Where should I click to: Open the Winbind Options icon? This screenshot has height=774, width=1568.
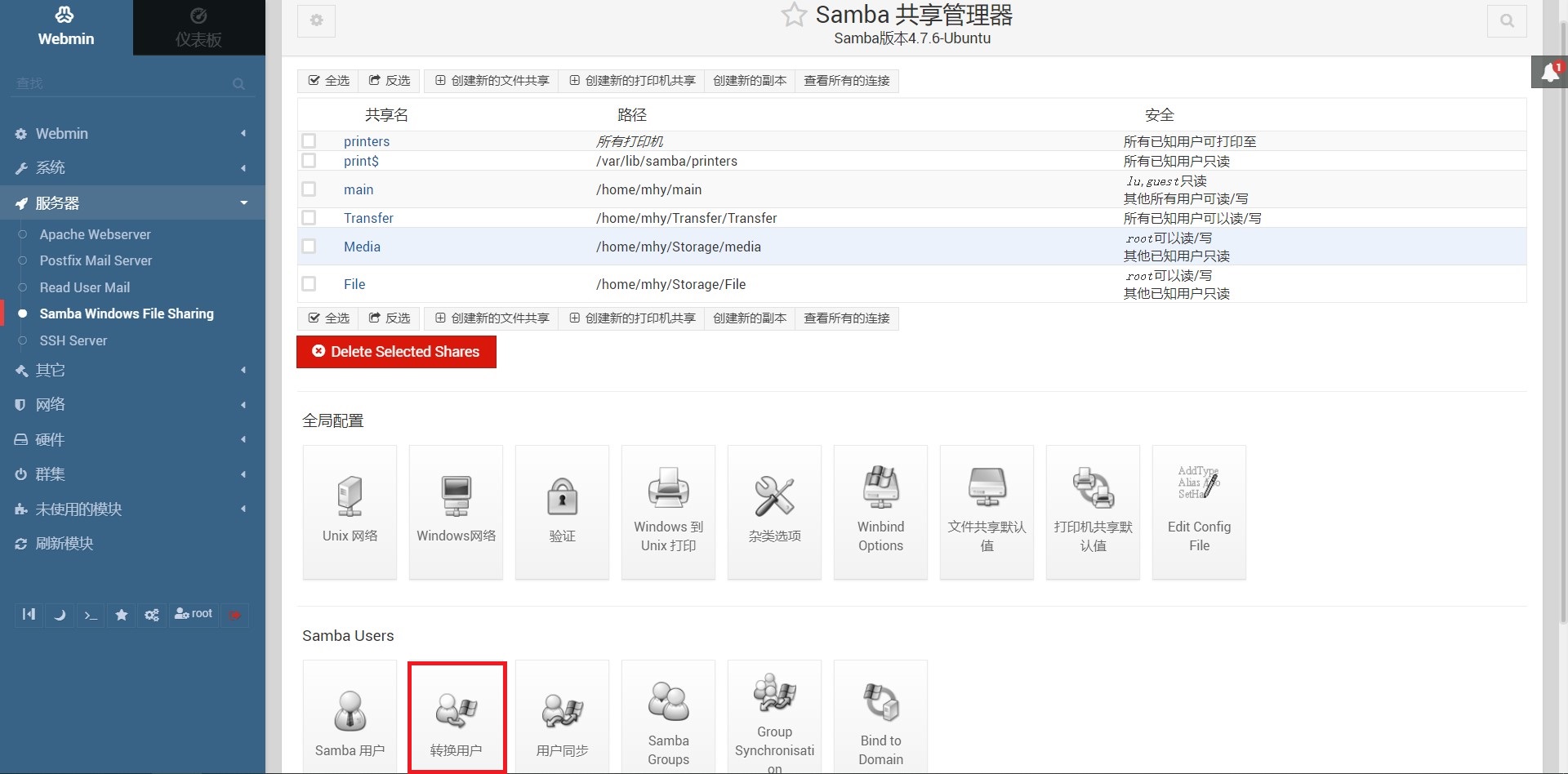(880, 512)
